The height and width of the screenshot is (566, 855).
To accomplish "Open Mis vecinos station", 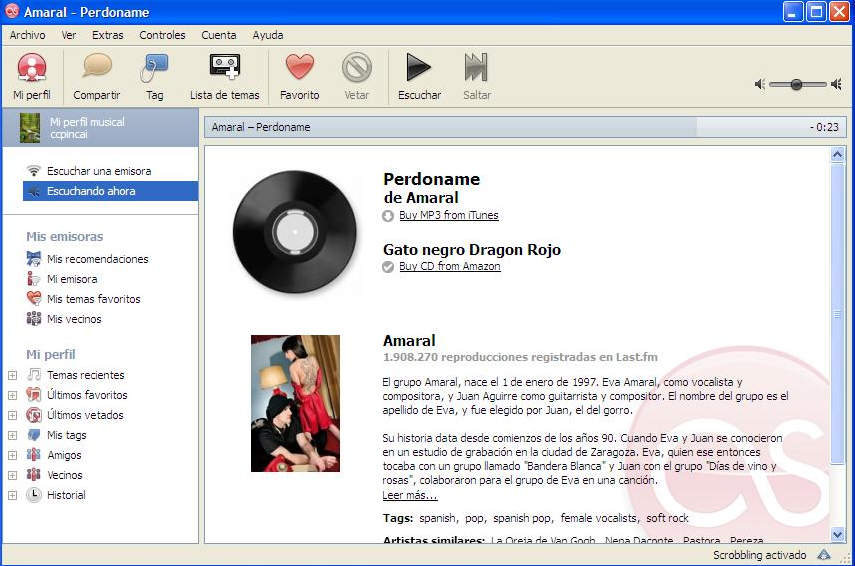I will (74, 319).
